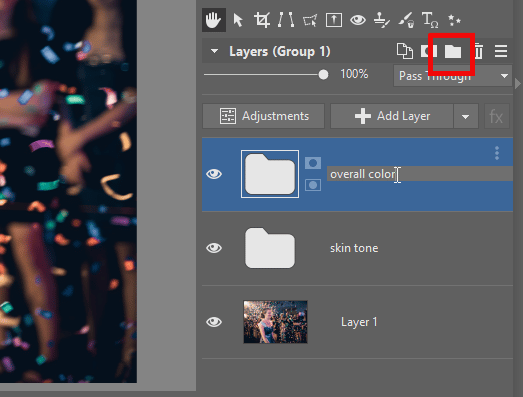
Task: Click the fx layer effects button
Action: click(497, 116)
